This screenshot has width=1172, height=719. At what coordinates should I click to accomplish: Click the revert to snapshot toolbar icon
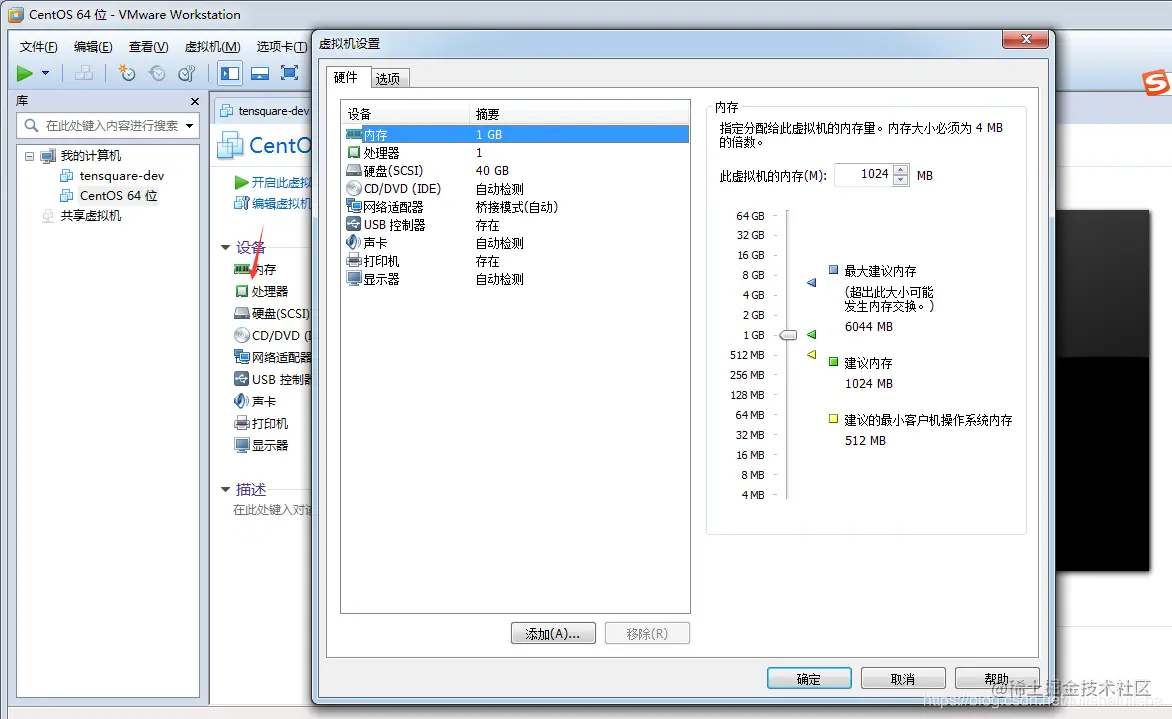[x=157, y=73]
